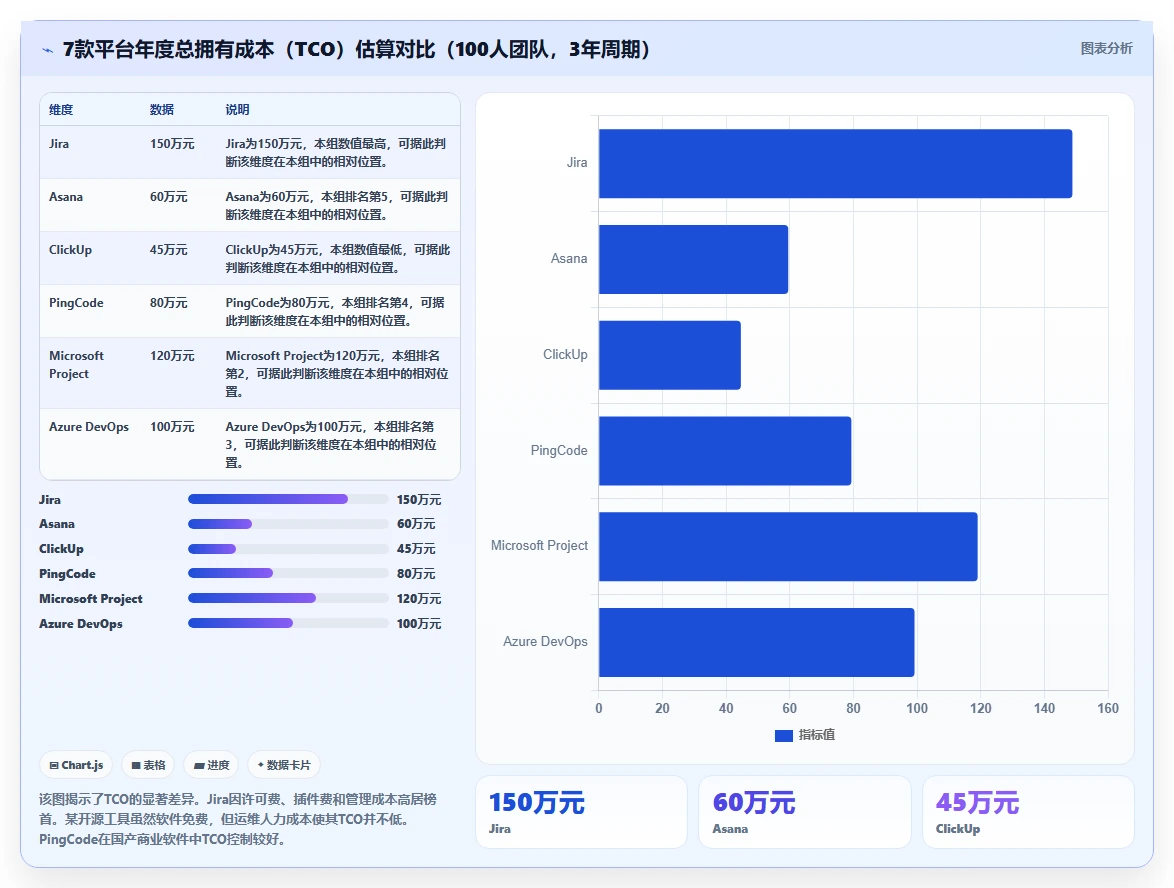1174x888 pixels.
Task: Click the Microsoft Project chart axis label
Action: click(x=539, y=546)
